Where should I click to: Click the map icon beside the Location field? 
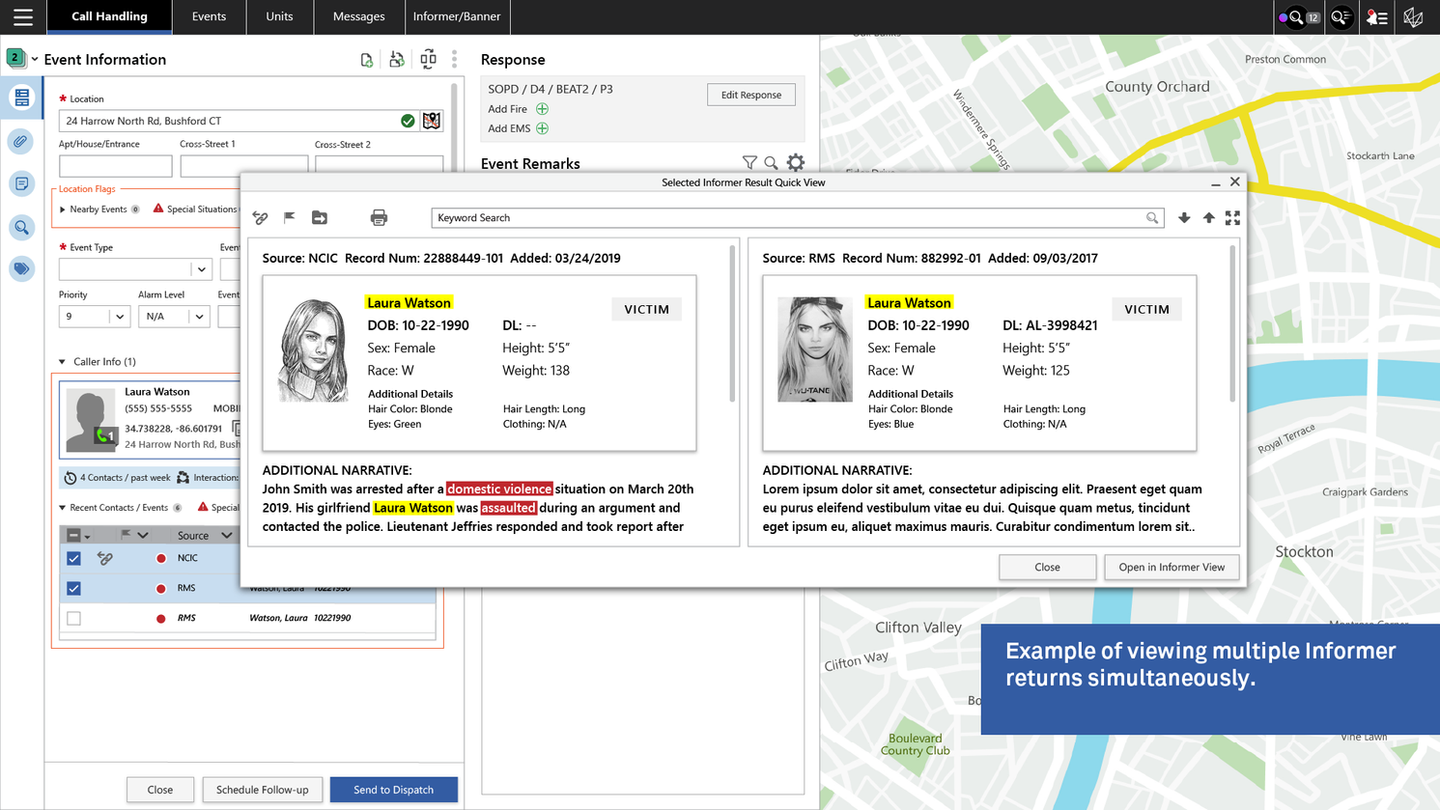click(x=431, y=120)
